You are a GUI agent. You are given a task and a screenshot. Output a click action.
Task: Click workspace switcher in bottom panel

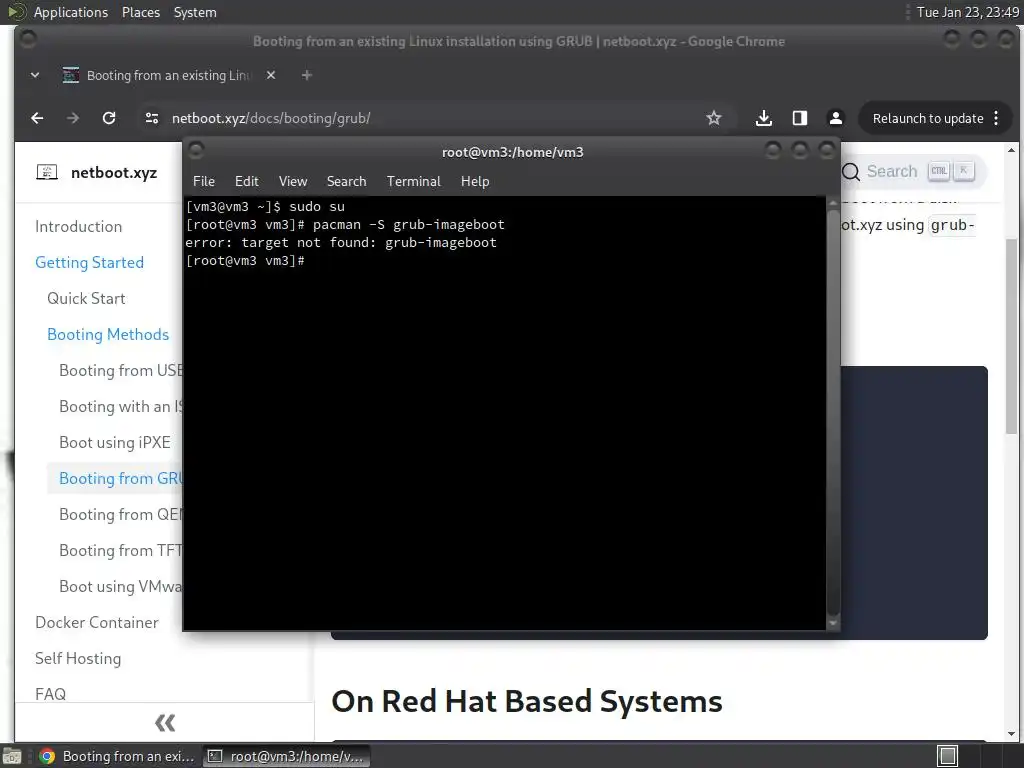pyautogui.click(x=948, y=756)
